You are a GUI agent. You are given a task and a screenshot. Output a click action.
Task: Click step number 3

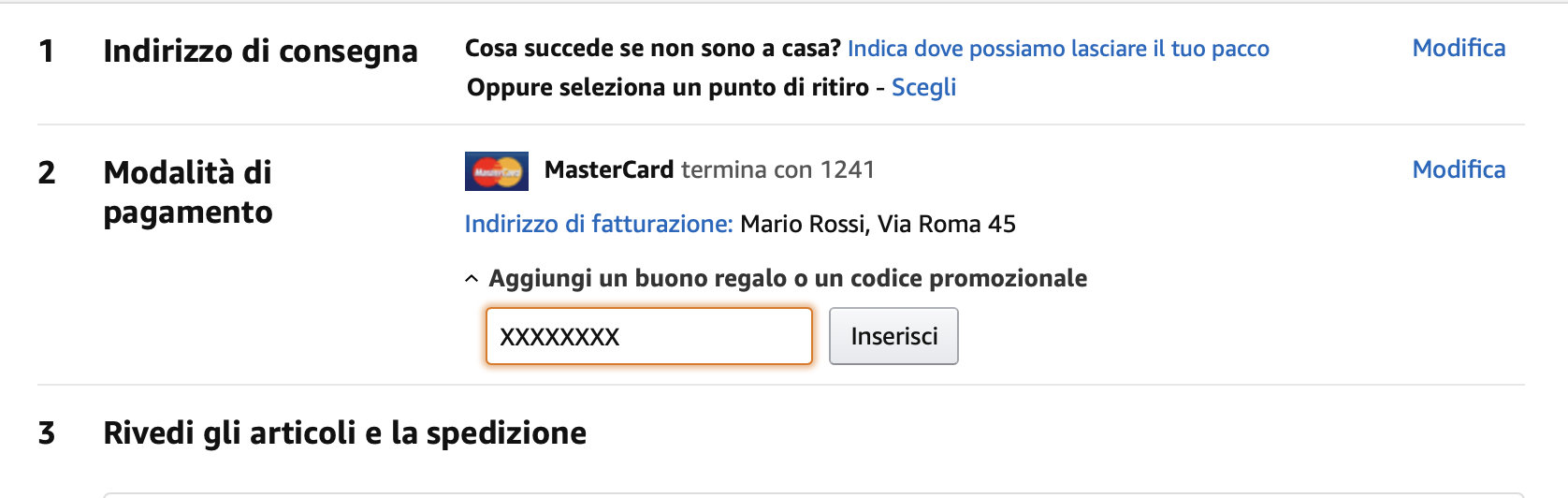(47, 432)
